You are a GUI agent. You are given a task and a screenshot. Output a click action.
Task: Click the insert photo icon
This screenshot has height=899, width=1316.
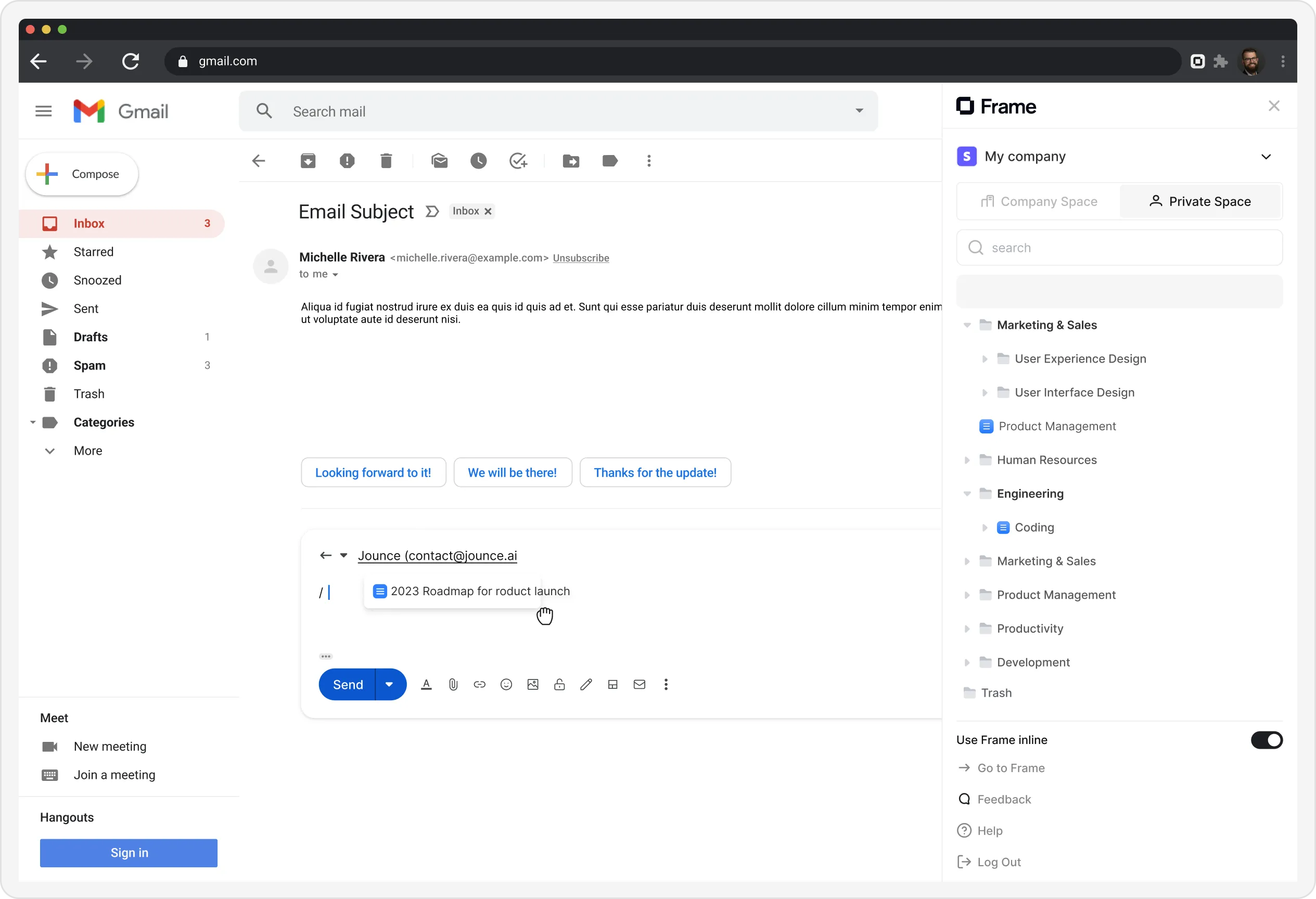[x=533, y=685]
